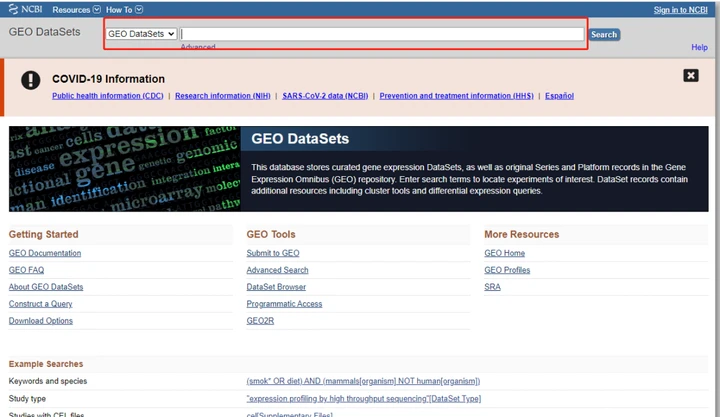
Task: Open GEO FAQ
Action: click(x=26, y=270)
